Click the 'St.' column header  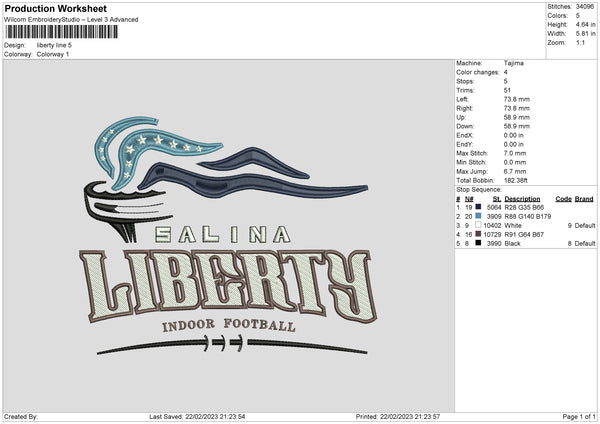tap(497, 199)
